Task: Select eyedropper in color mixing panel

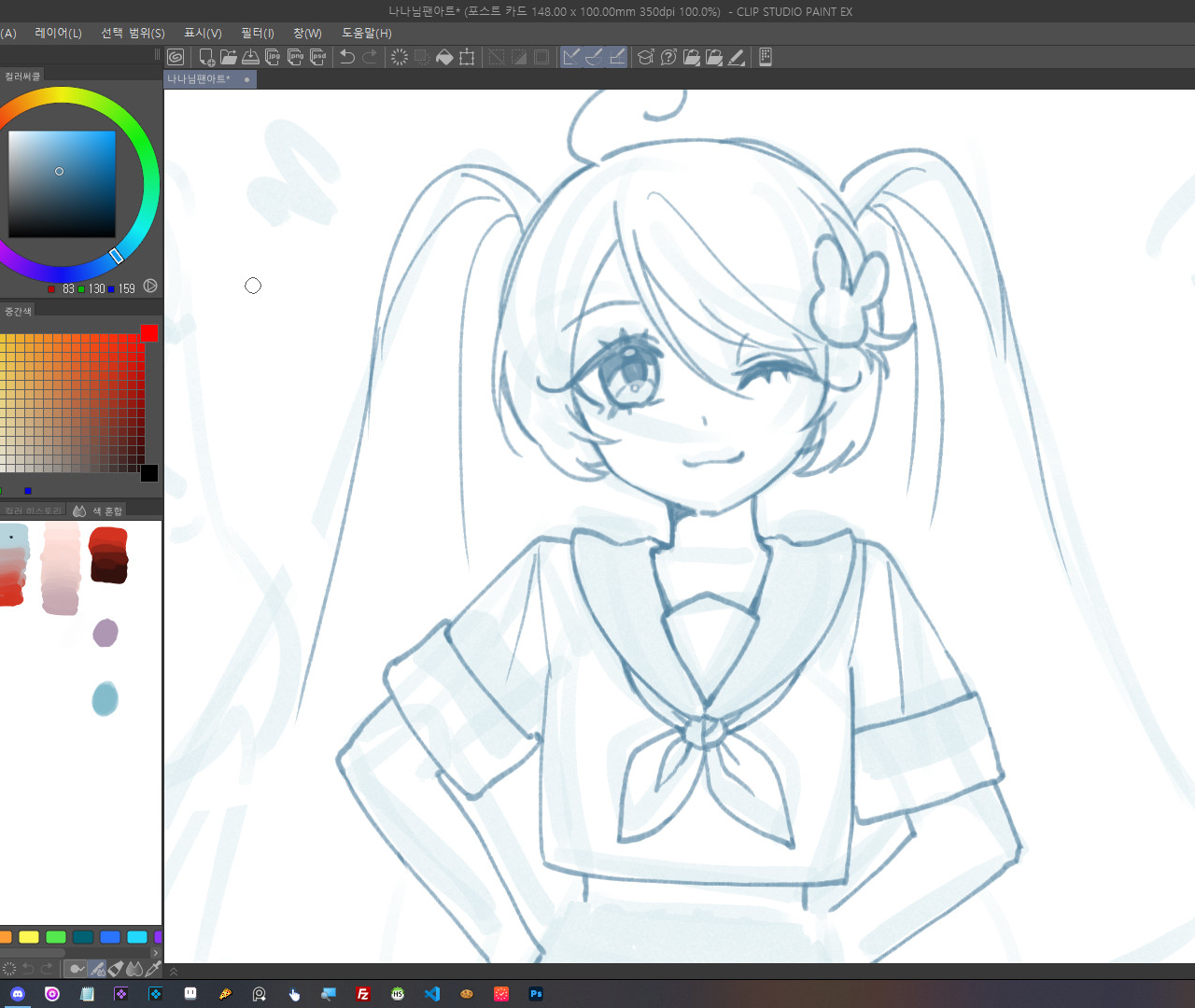Action: (154, 969)
